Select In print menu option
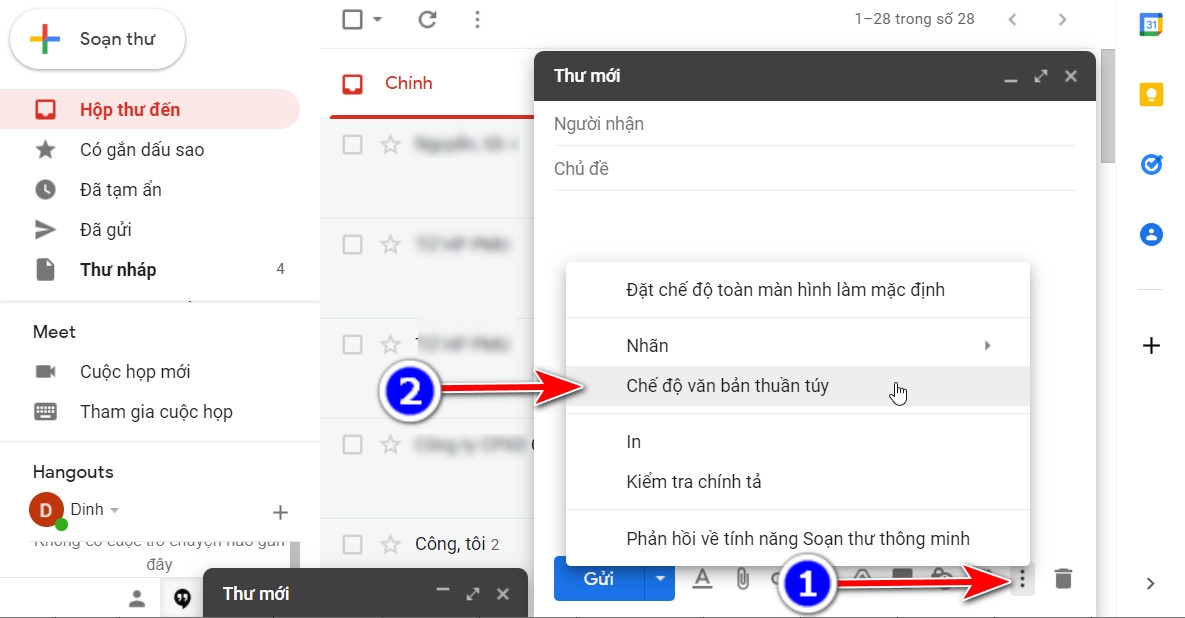Image resolution: width=1185 pixels, height=618 pixels. click(798, 442)
